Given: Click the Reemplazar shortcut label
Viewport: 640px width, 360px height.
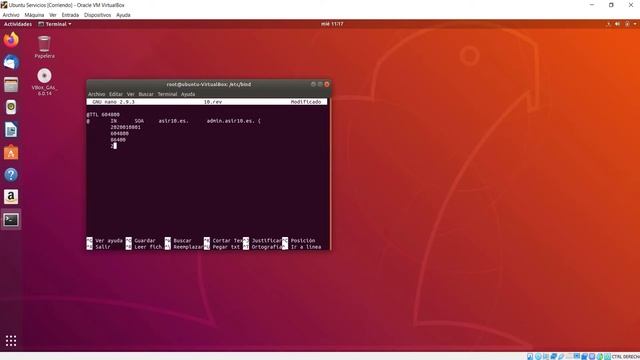Looking at the screenshot, I should pyautogui.click(x=188, y=247).
